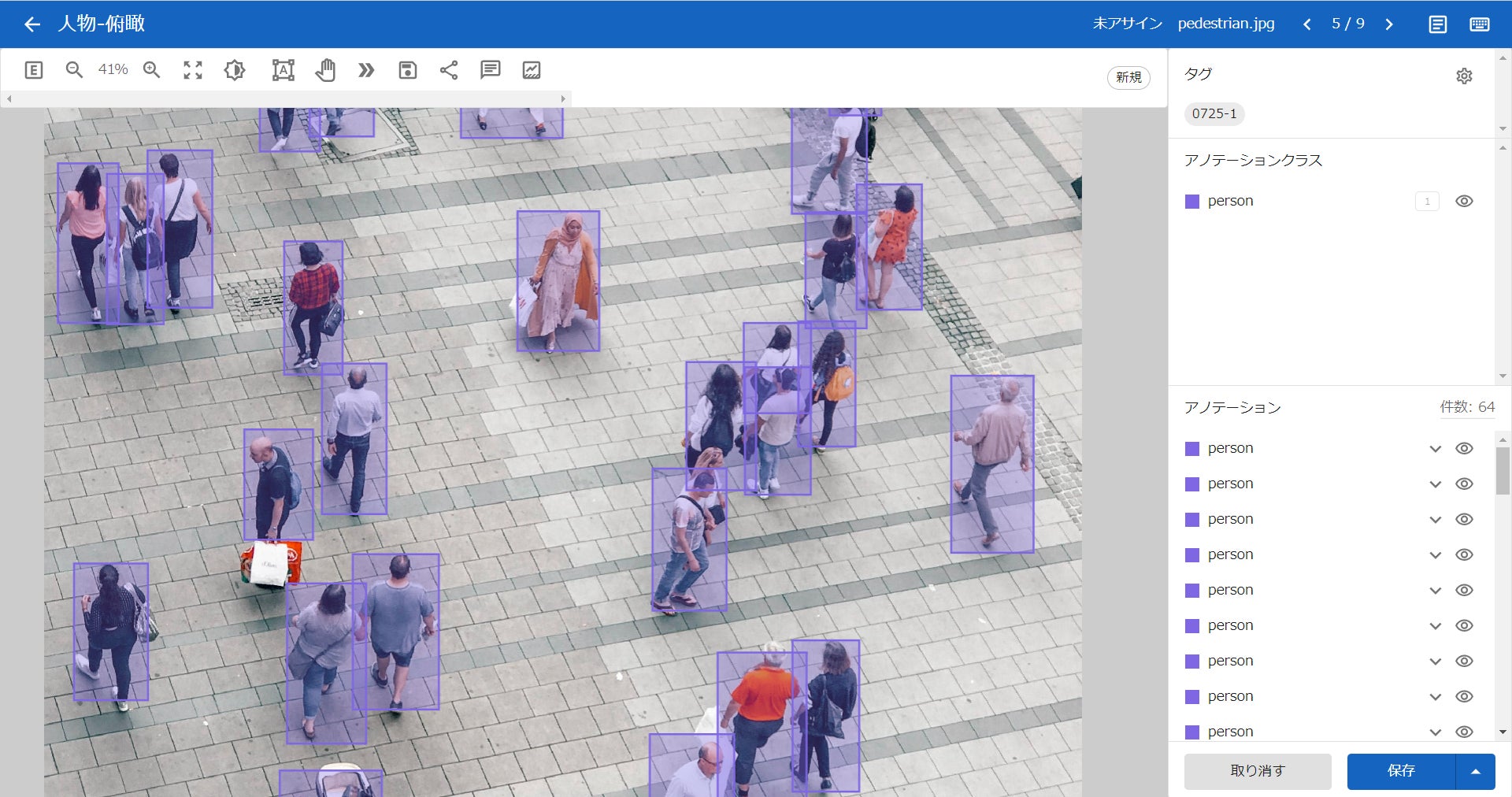Open keyboard shortcuts icon
Image resolution: width=1512 pixels, height=797 pixels.
(1479, 24)
